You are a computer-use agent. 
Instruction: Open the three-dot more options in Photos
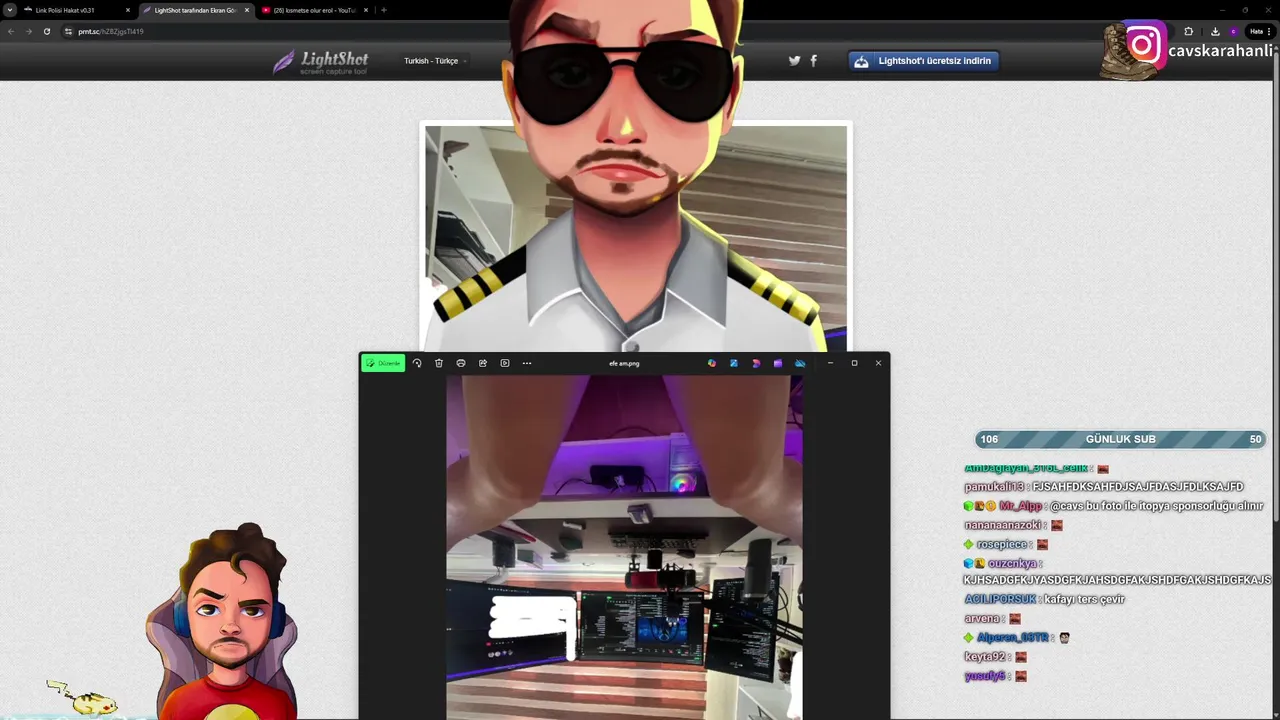(x=527, y=363)
